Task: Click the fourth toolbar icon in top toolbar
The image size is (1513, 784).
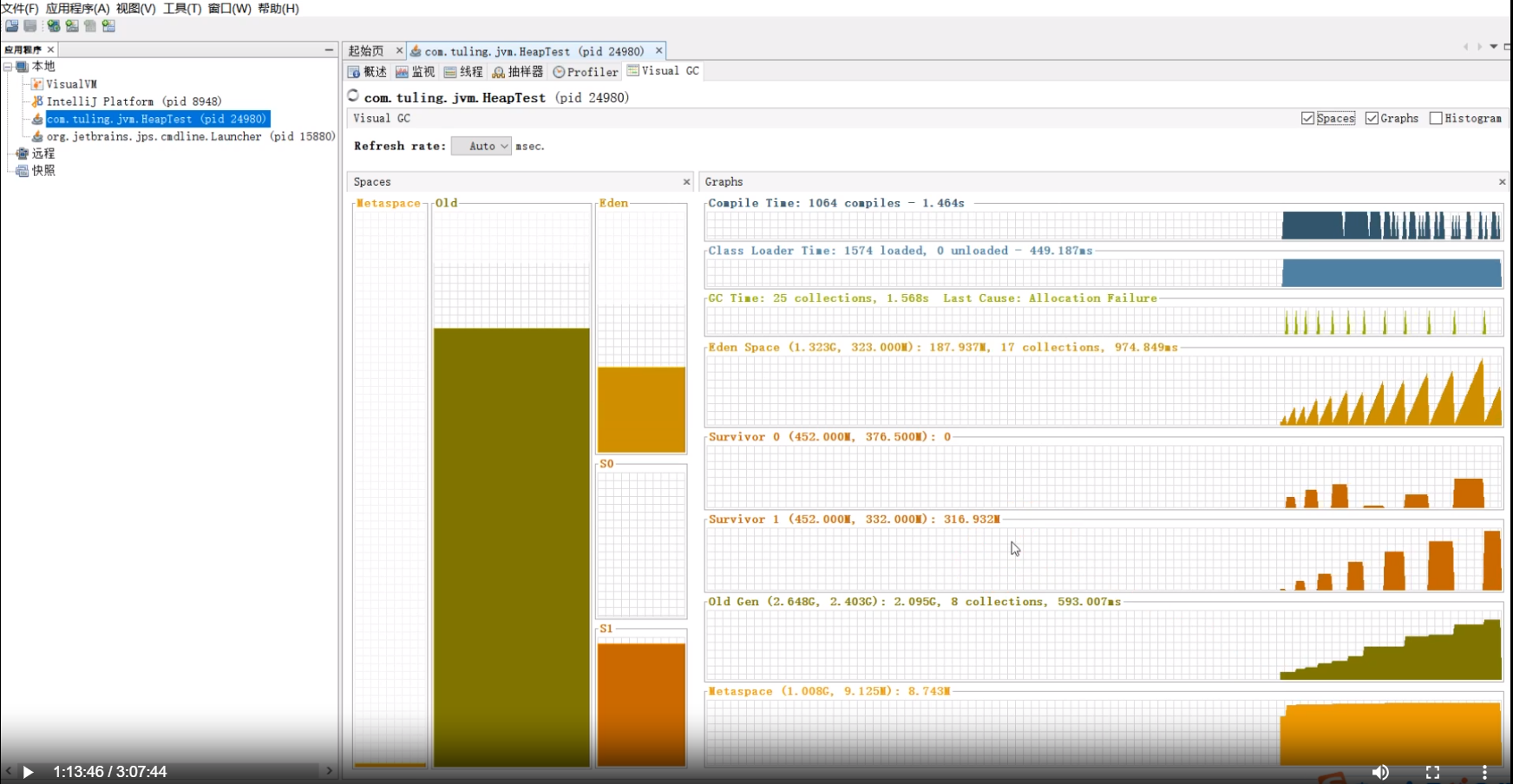Action: click(x=72, y=26)
